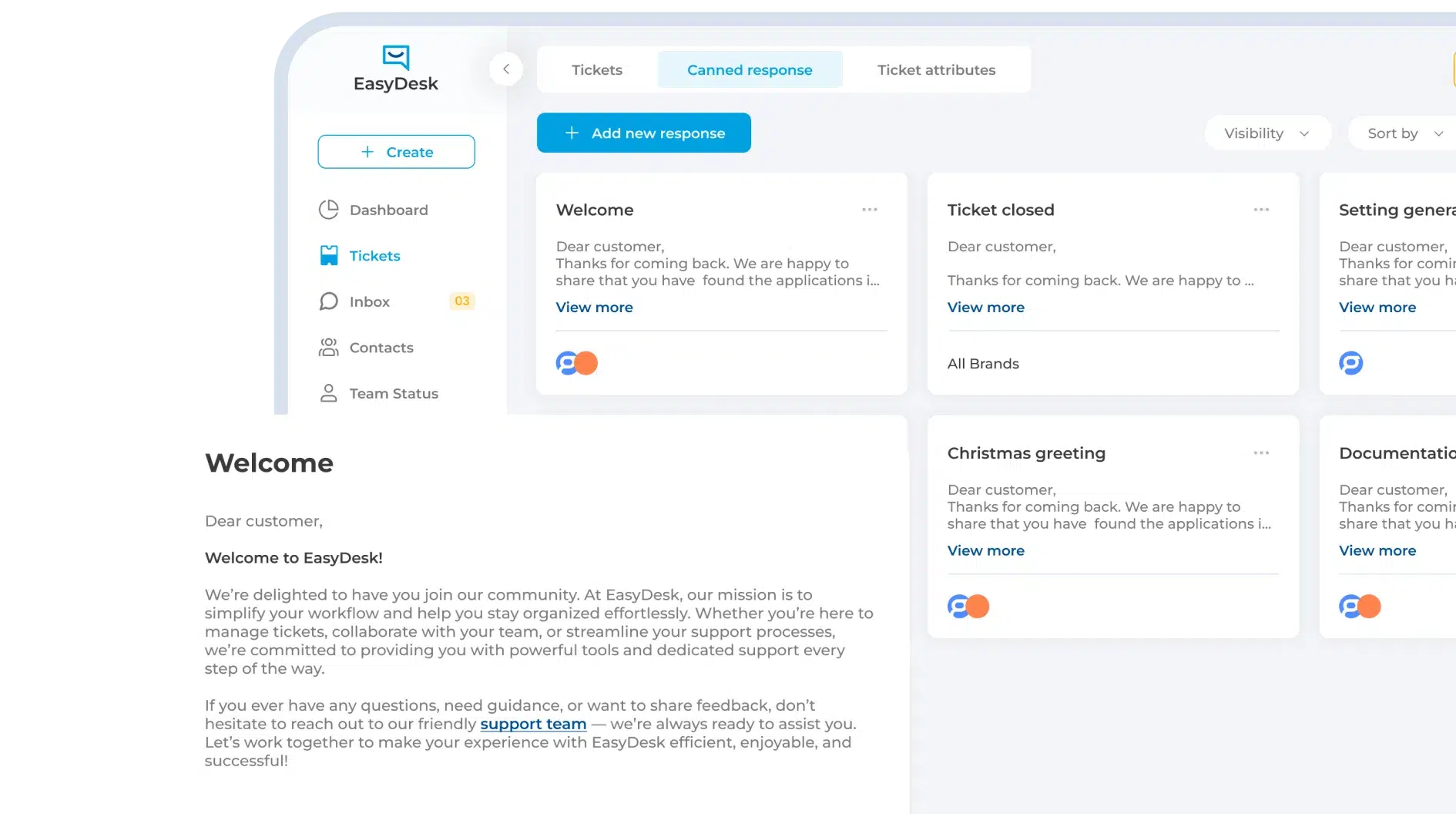Click the 03 badge next to Inbox

tap(461, 301)
